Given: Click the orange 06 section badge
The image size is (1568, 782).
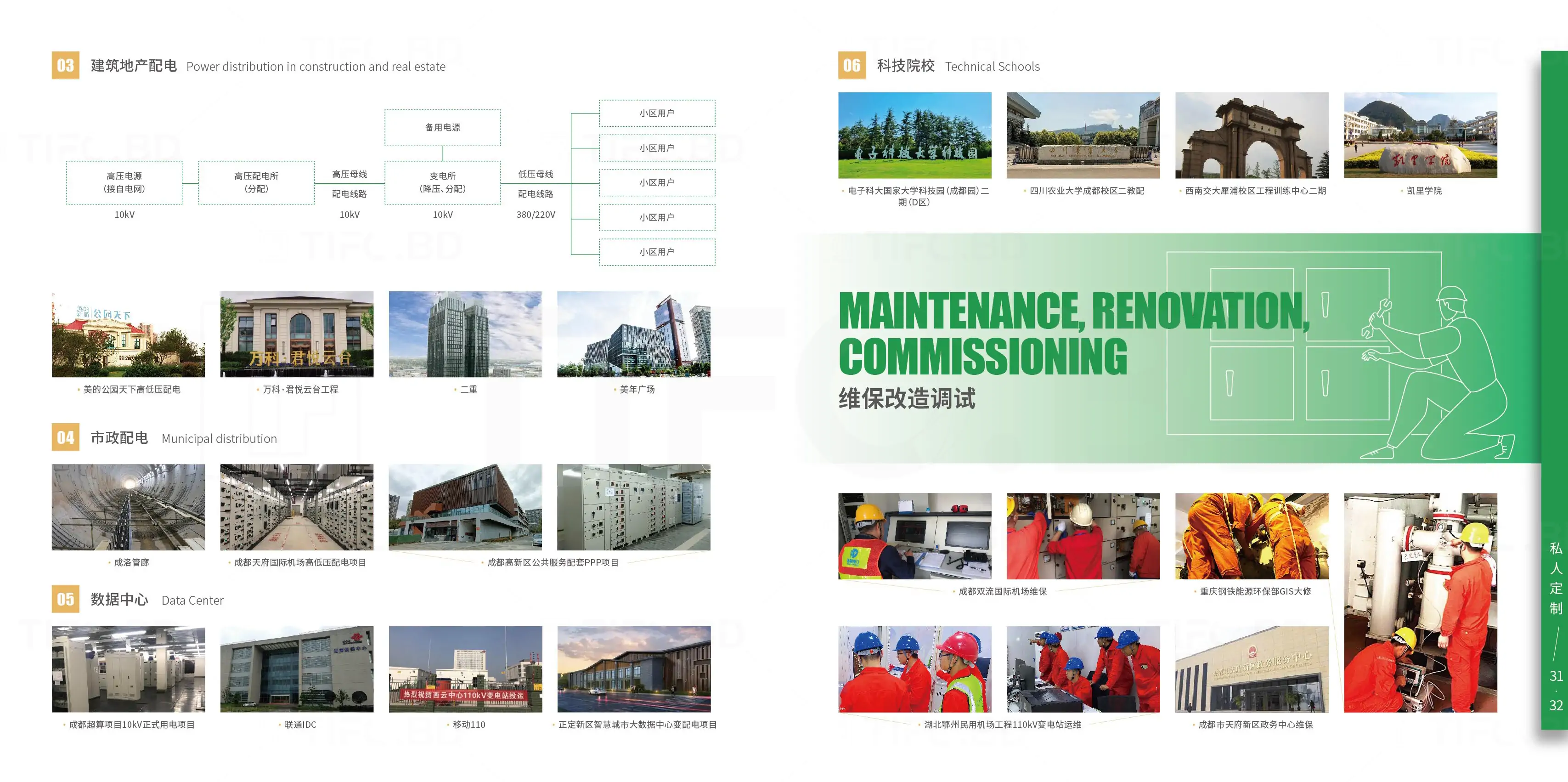Looking at the screenshot, I should click(x=852, y=65).
